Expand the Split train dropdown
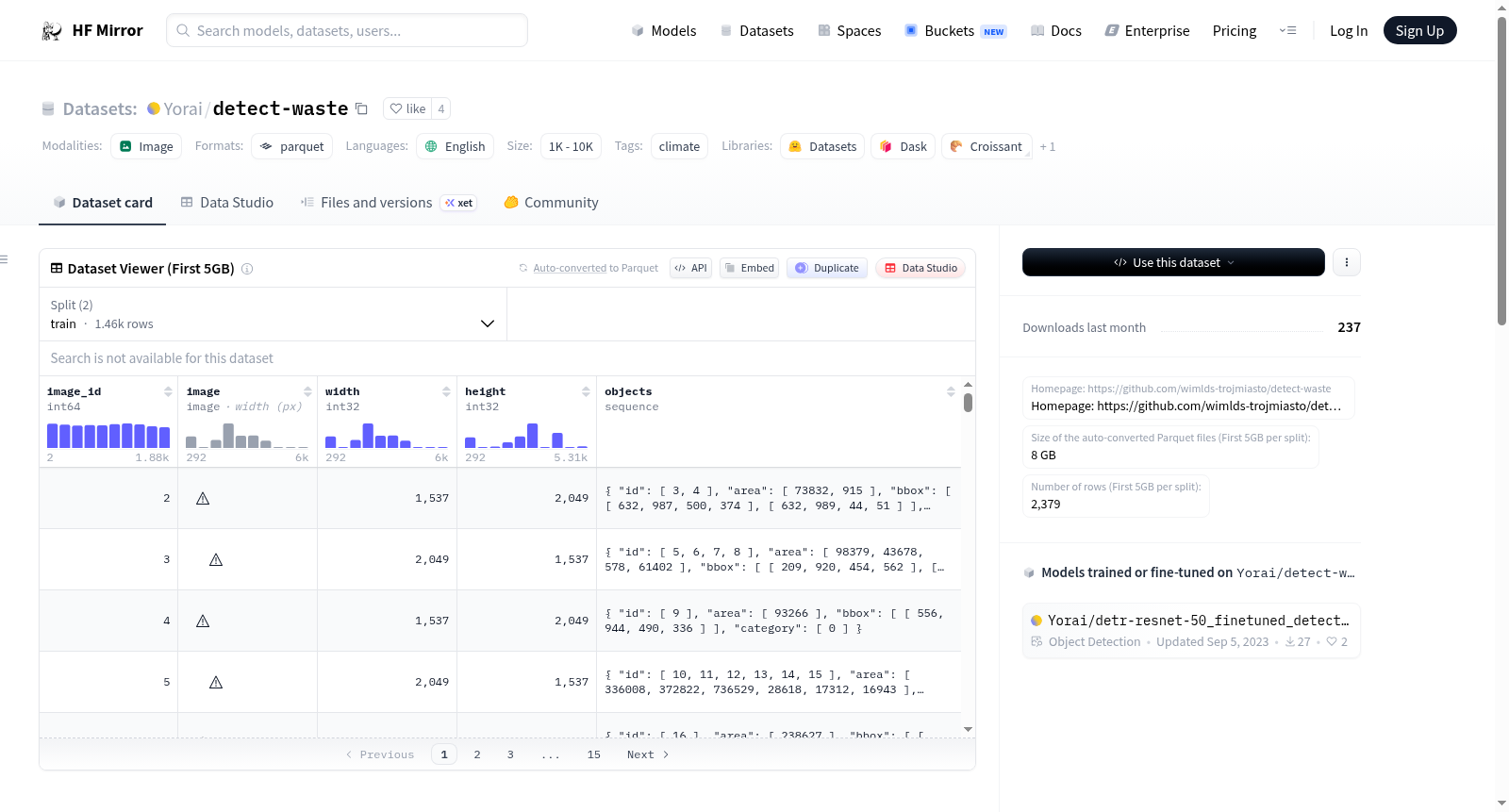 [273, 314]
